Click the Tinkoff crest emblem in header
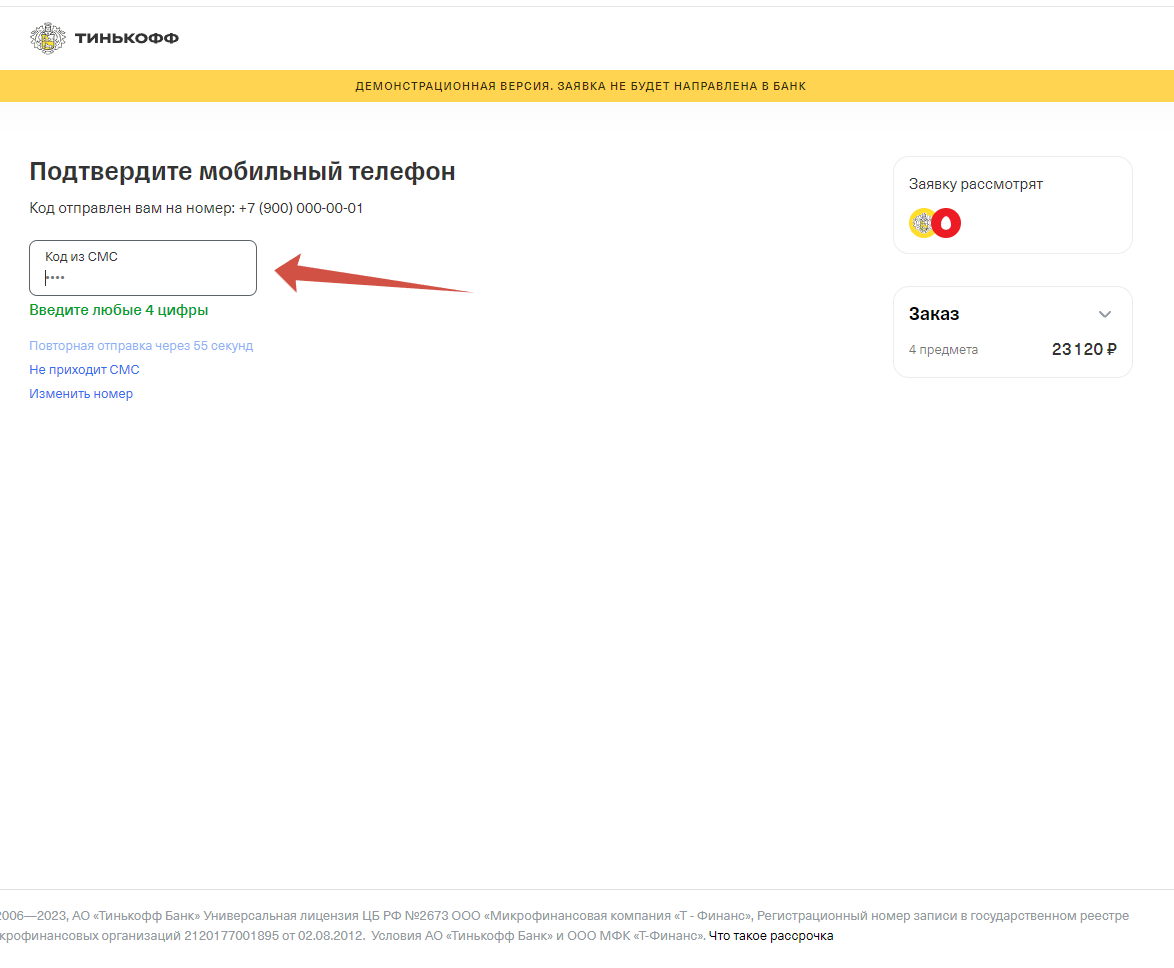Screen dimensions: 1174x968 [47, 39]
